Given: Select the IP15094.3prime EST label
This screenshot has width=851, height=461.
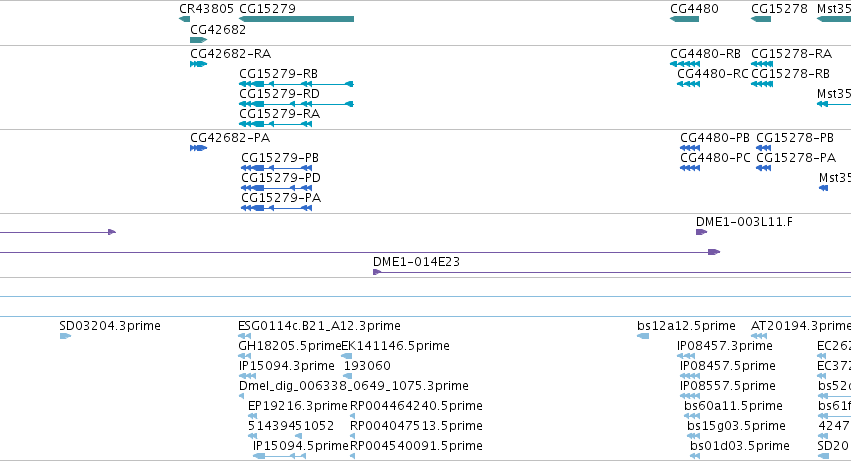Looking at the screenshot, I should [x=287, y=367].
